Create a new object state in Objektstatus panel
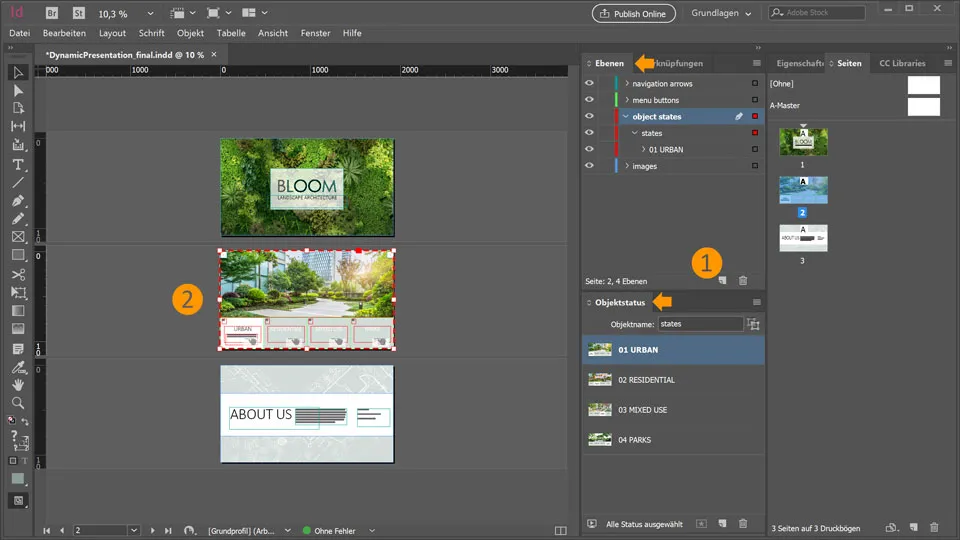Image resolution: width=960 pixels, height=540 pixels. (720, 523)
